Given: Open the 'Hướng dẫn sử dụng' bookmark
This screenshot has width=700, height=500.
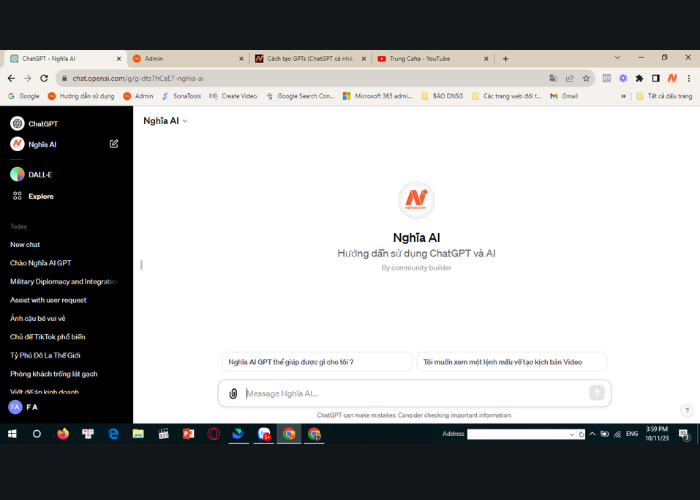Looking at the screenshot, I should tap(81, 96).
